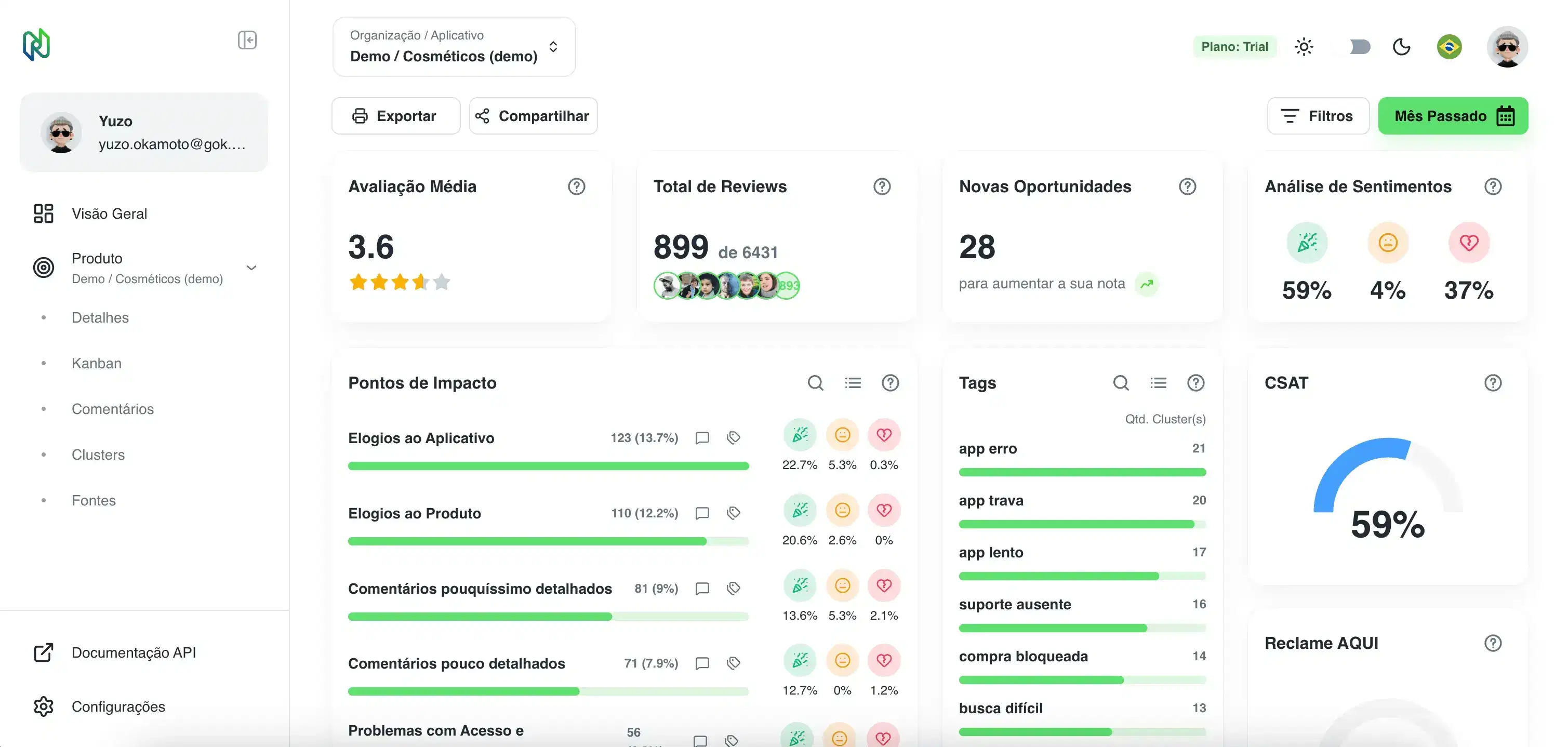This screenshot has width=1568, height=747.
Task: Click the app erro tag progress bar
Action: click(1082, 472)
